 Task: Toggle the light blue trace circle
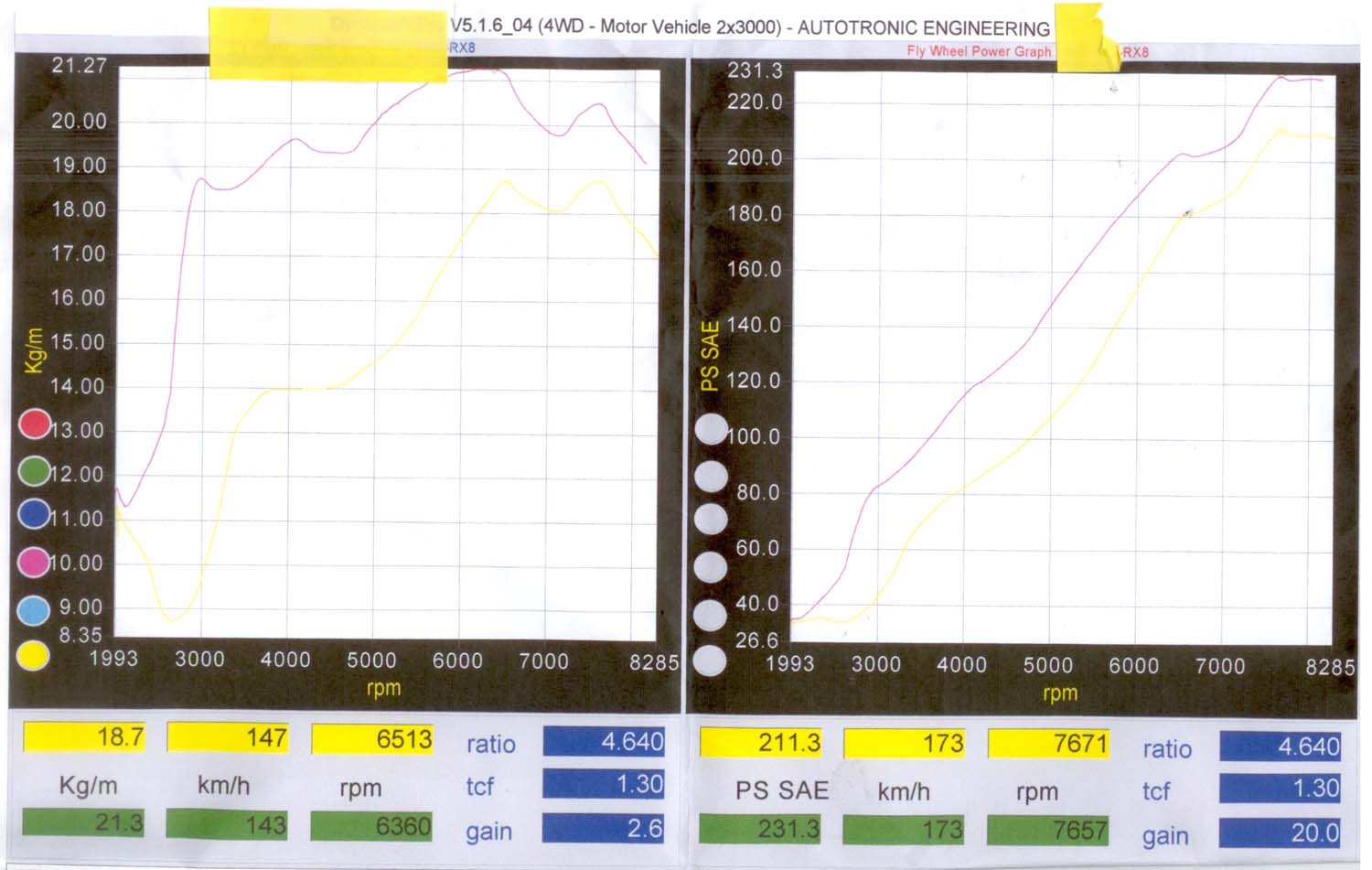(35, 610)
